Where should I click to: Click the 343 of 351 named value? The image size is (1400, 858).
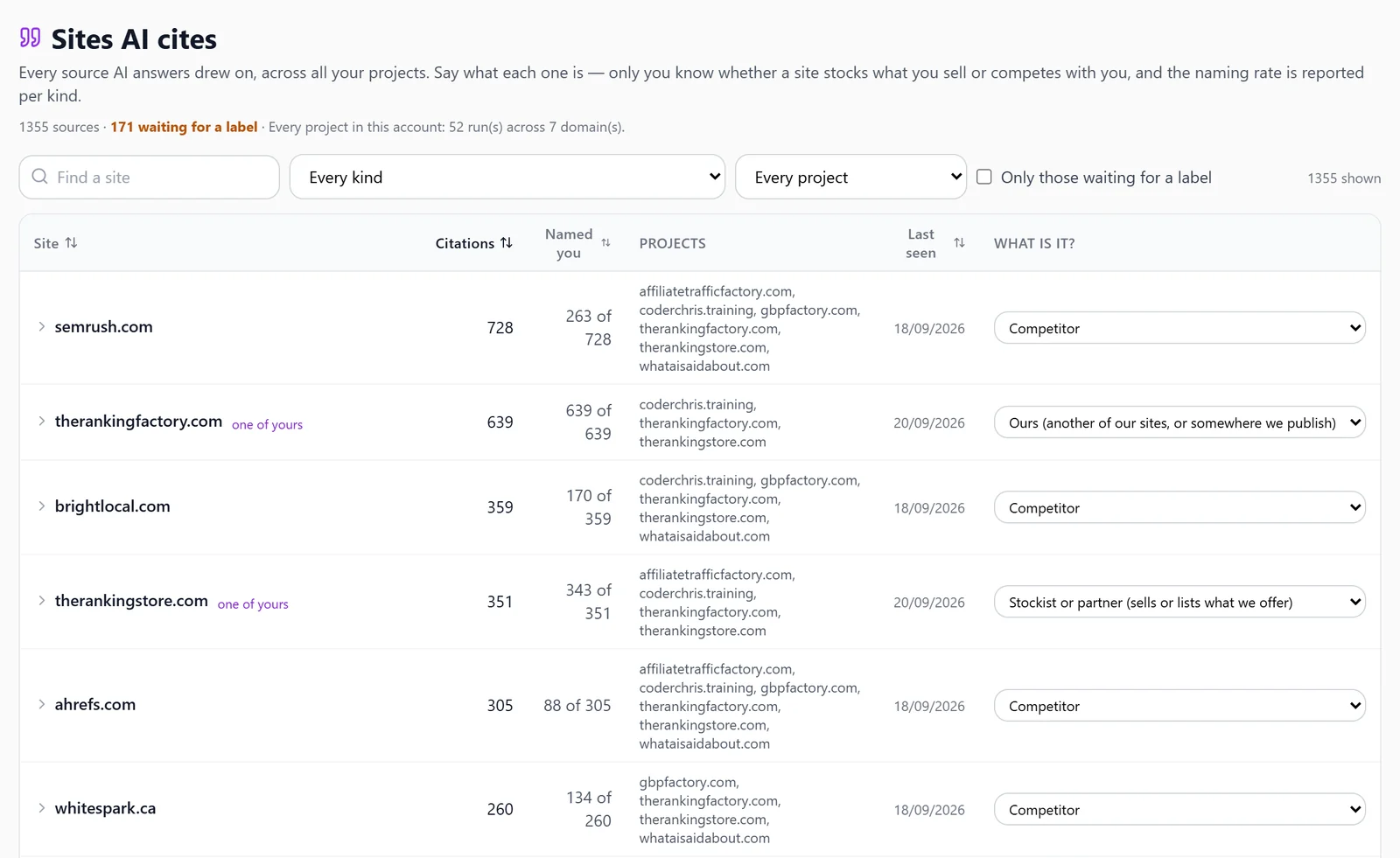[x=589, y=602]
